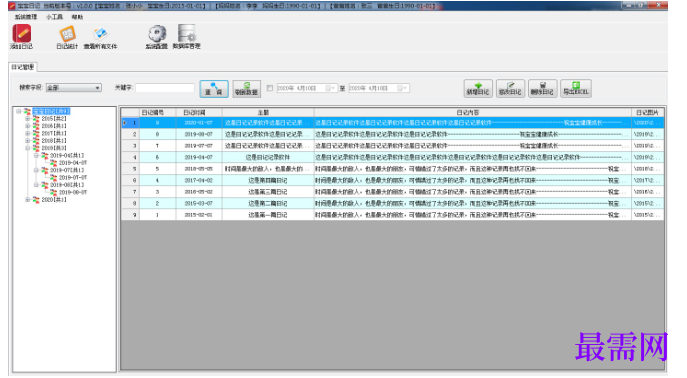Select the 2019-08-07 leaf tree item
The image size is (687, 378).
[x=73, y=192]
